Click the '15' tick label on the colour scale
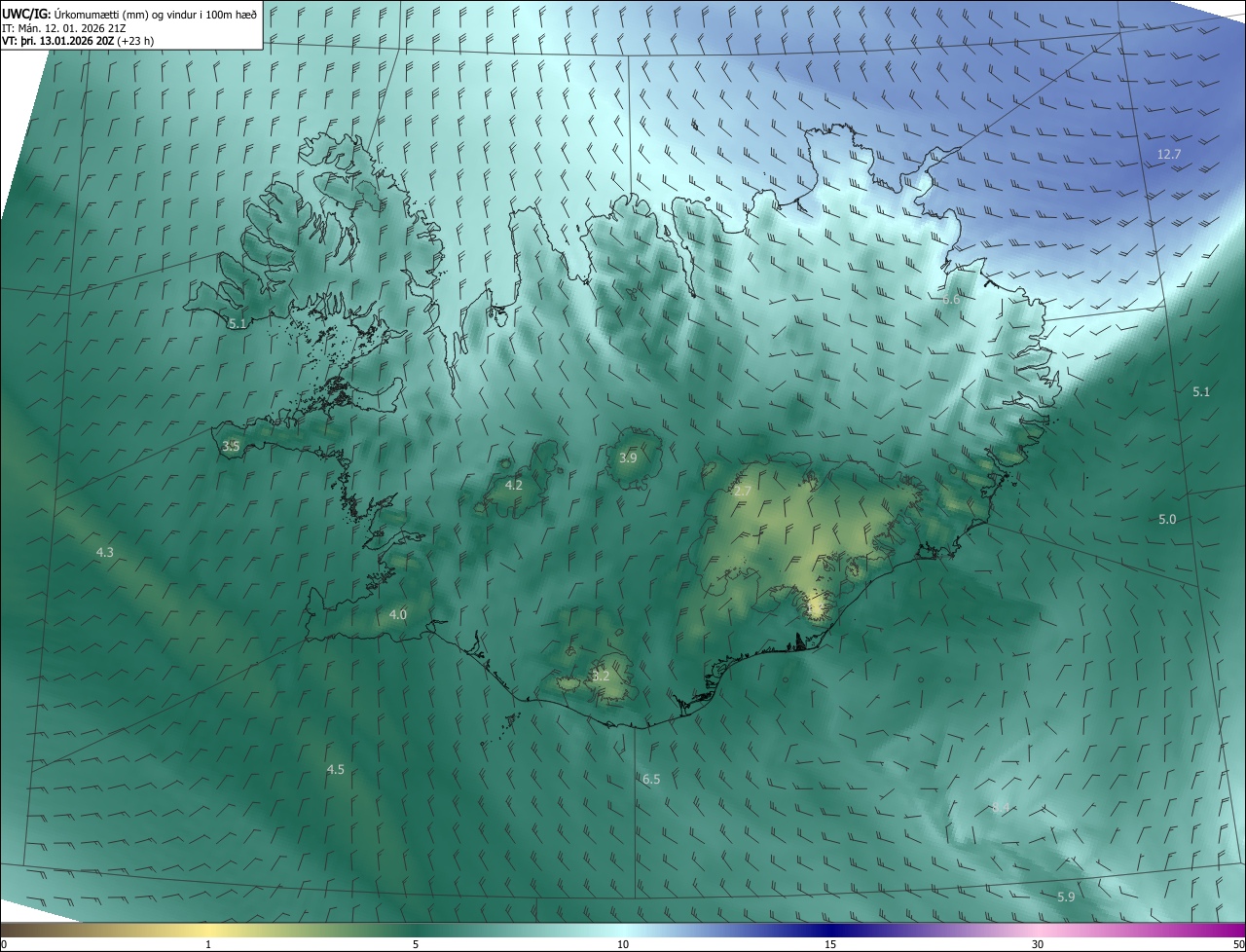The height and width of the screenshot is (952, 1246). (830, 944)
